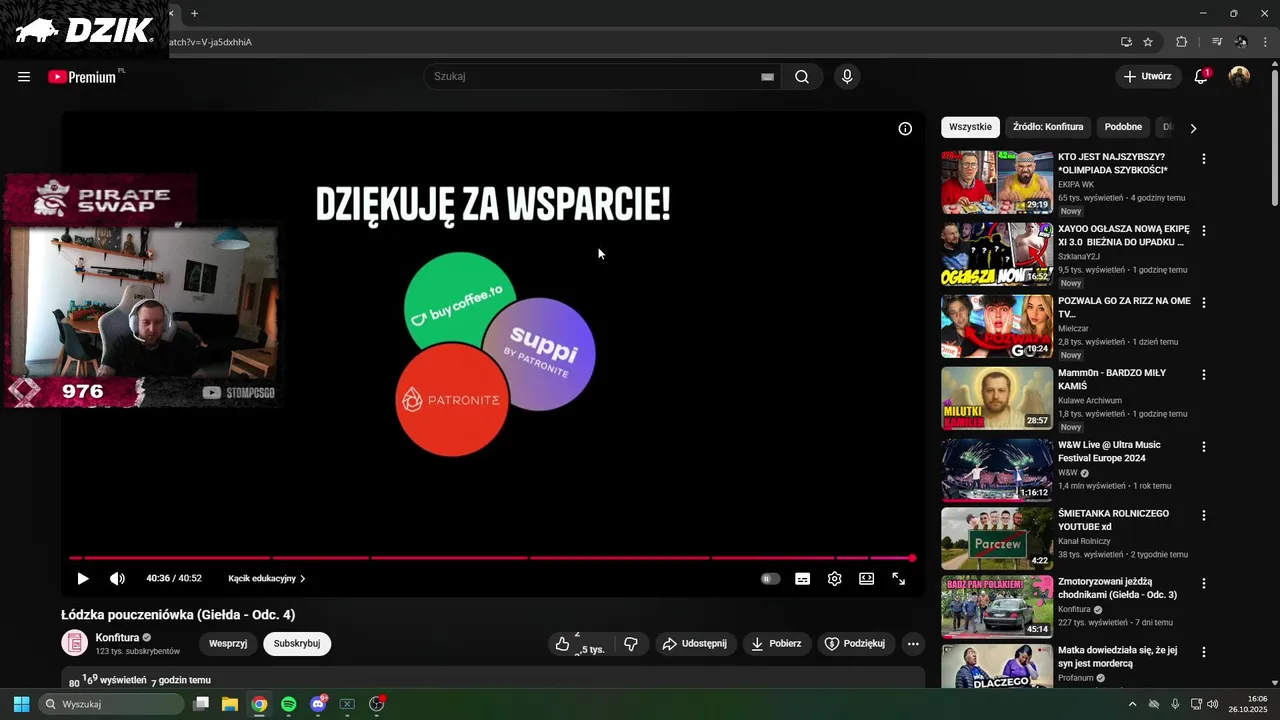The height and width of the screenshot is (720, 1280).
Task: Toggle autoplay switch in player
Action: coord(770,579)
